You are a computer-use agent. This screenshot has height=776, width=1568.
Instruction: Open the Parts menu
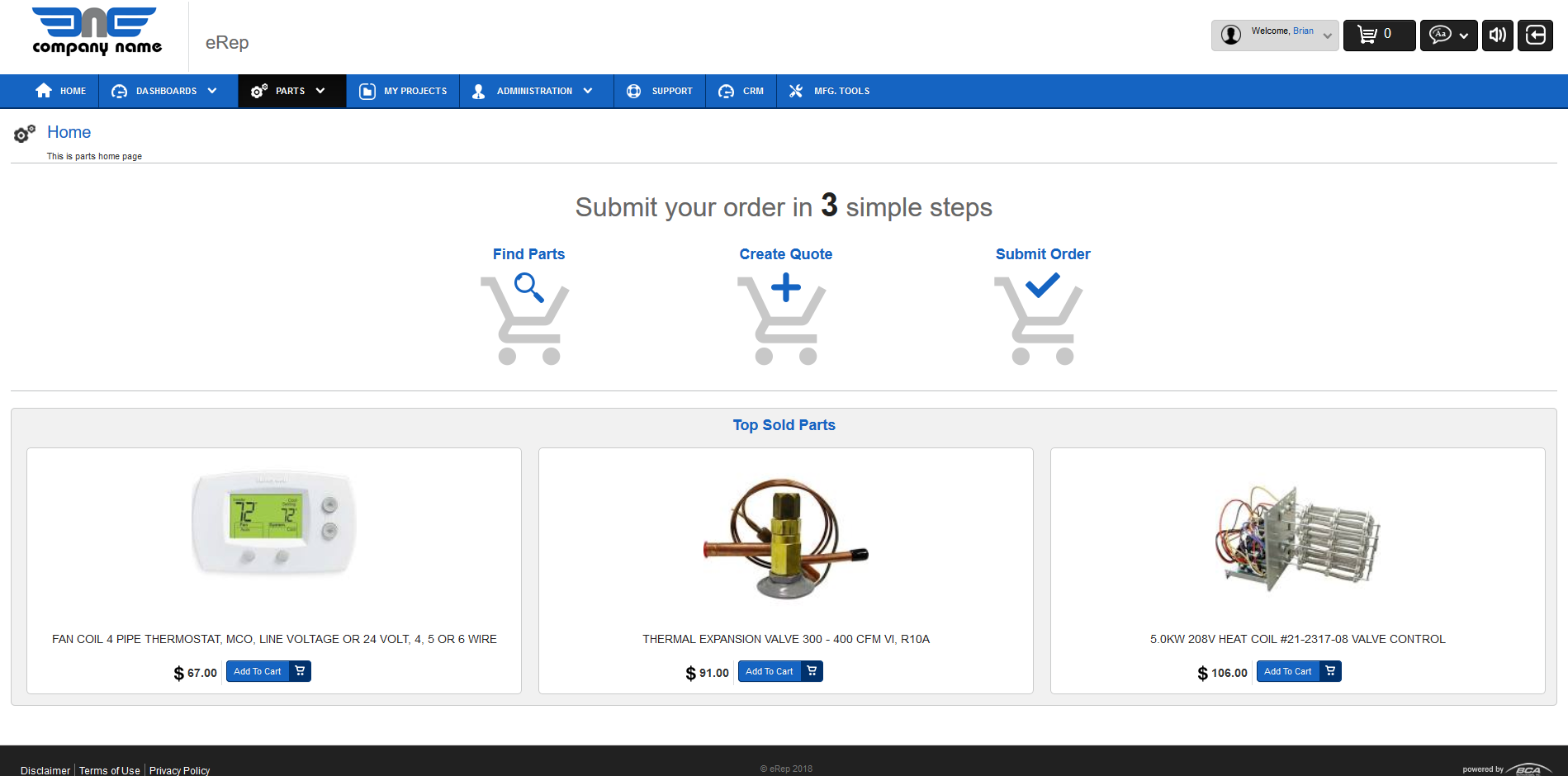click(x=291, y=91)
